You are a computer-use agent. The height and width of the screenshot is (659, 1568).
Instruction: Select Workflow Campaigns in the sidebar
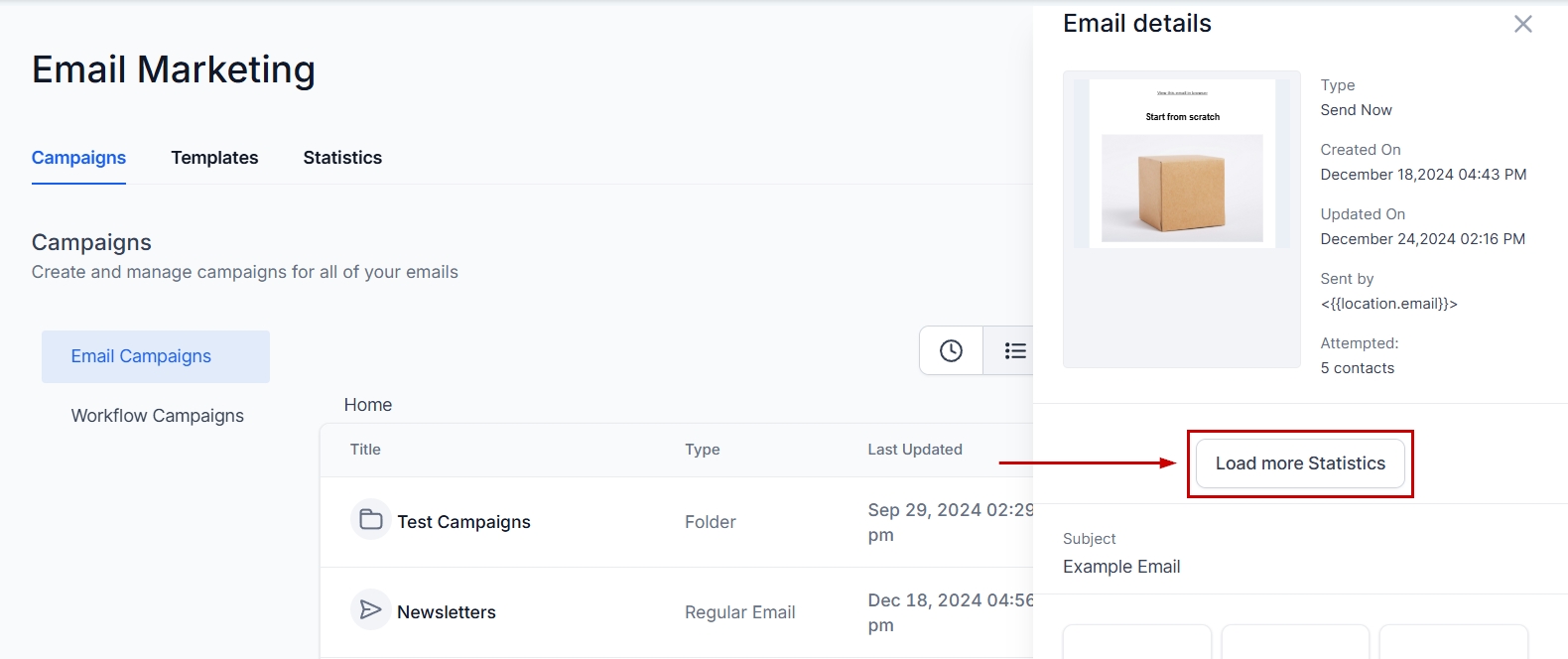[157, 416]
